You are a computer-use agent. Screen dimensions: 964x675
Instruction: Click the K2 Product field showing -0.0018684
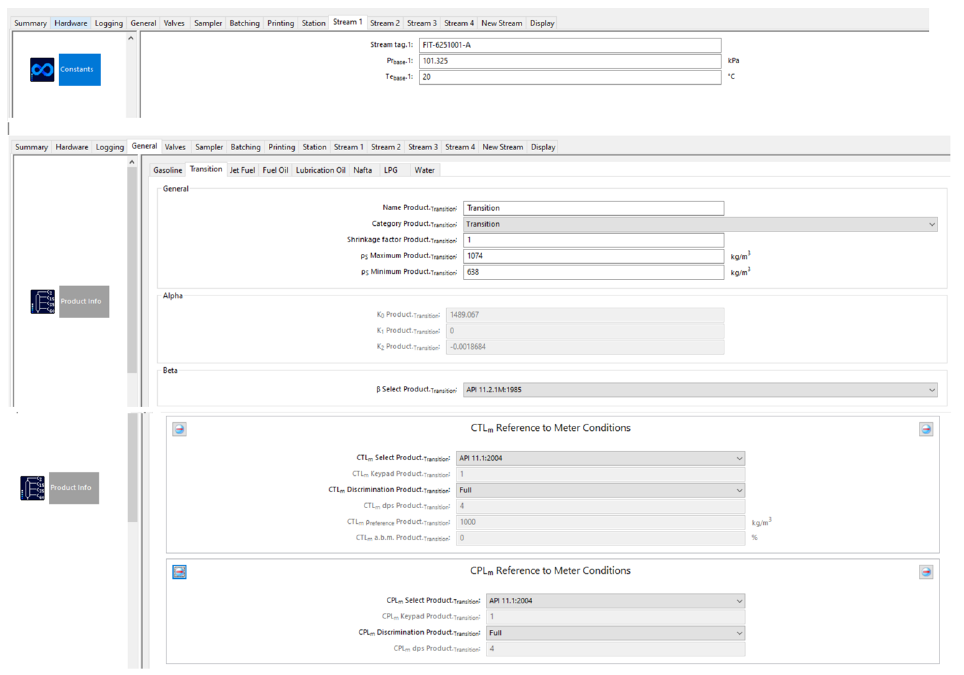pyautogui.click(x=585, y=347)
